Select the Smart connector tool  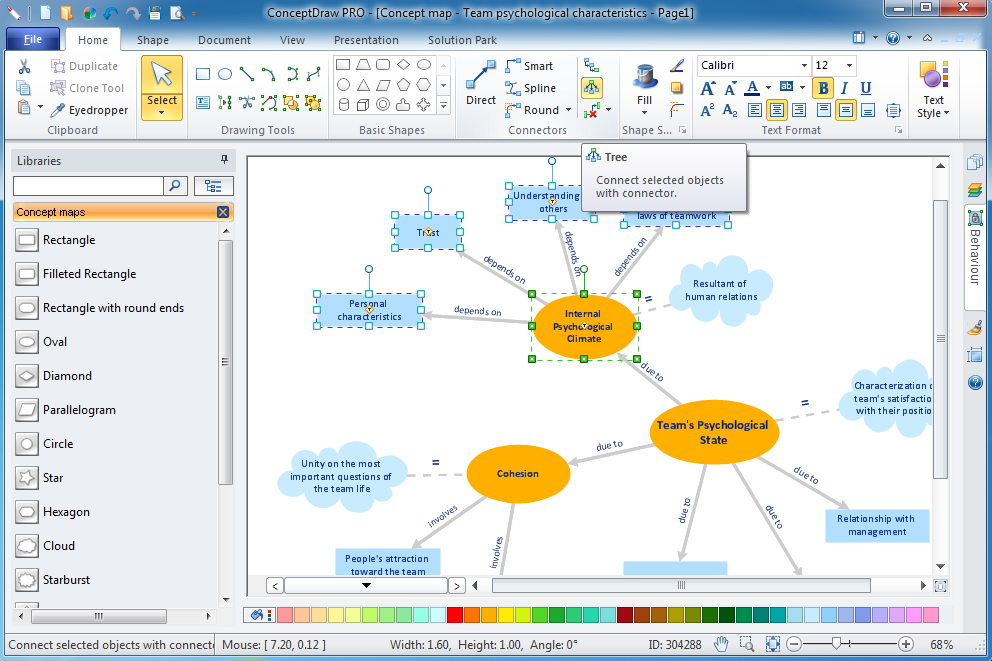click(x=535, y=65)
